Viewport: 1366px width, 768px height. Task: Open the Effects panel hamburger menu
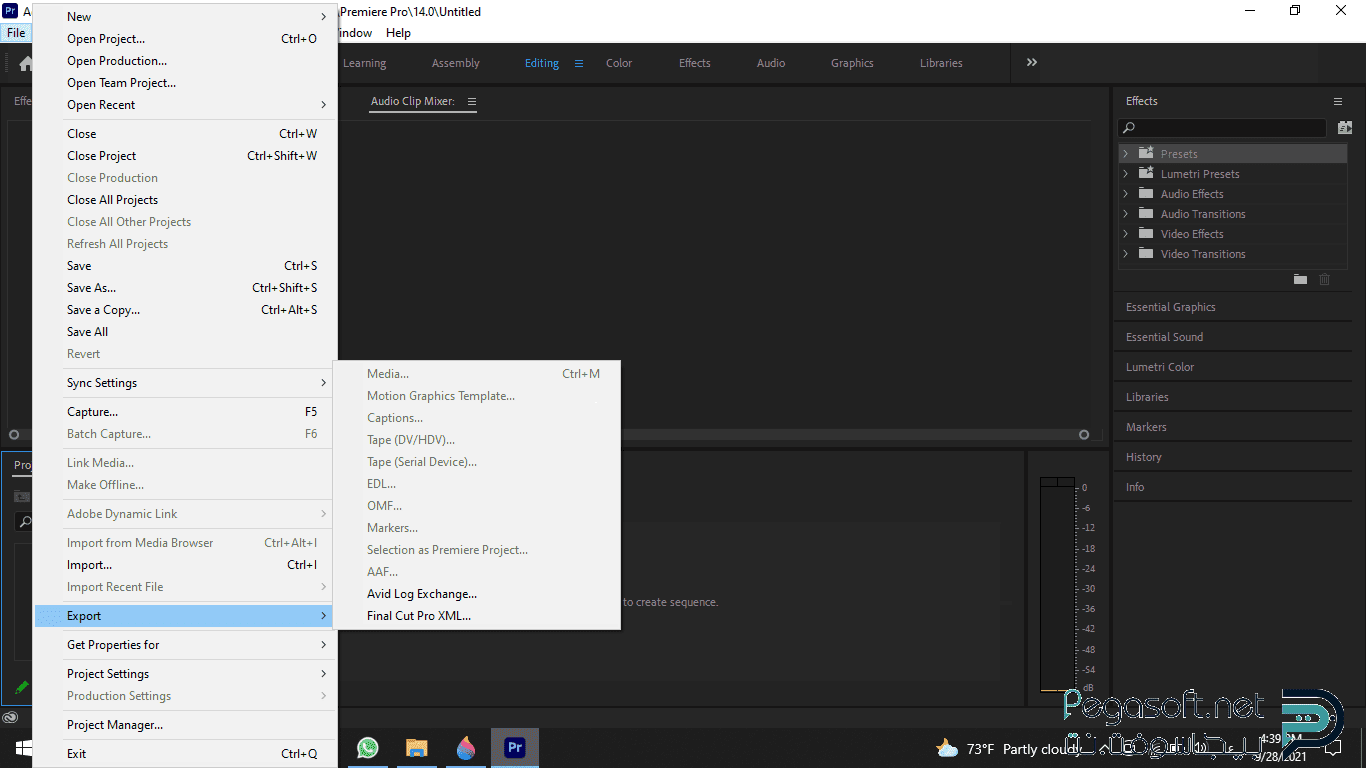click(x=1338, y=101)
